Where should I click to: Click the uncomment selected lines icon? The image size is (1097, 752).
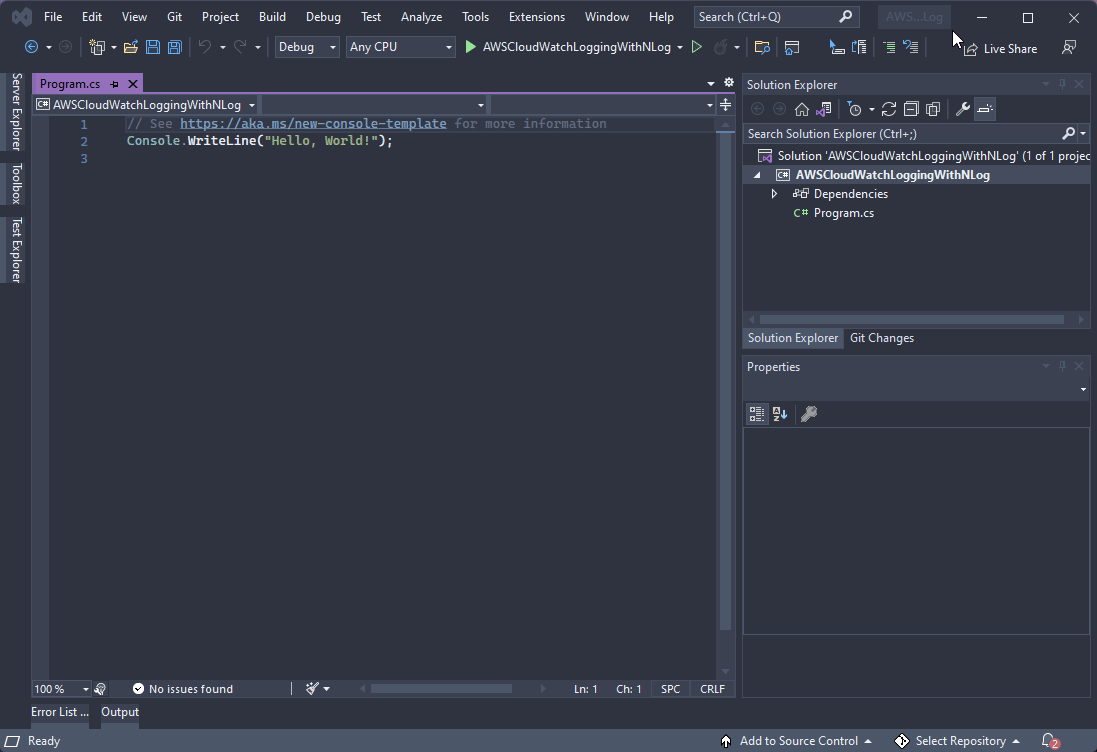[910, 47]
